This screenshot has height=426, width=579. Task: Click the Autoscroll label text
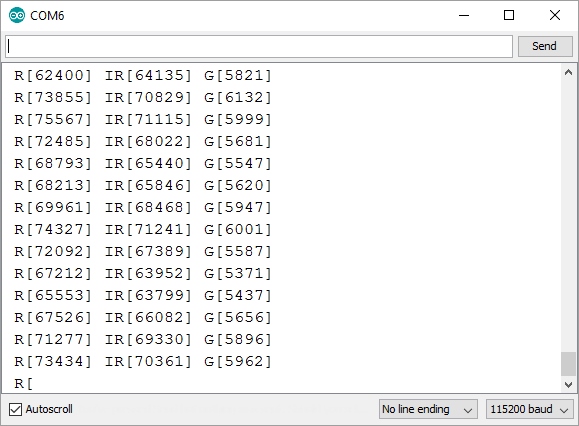tap(49, 409)
